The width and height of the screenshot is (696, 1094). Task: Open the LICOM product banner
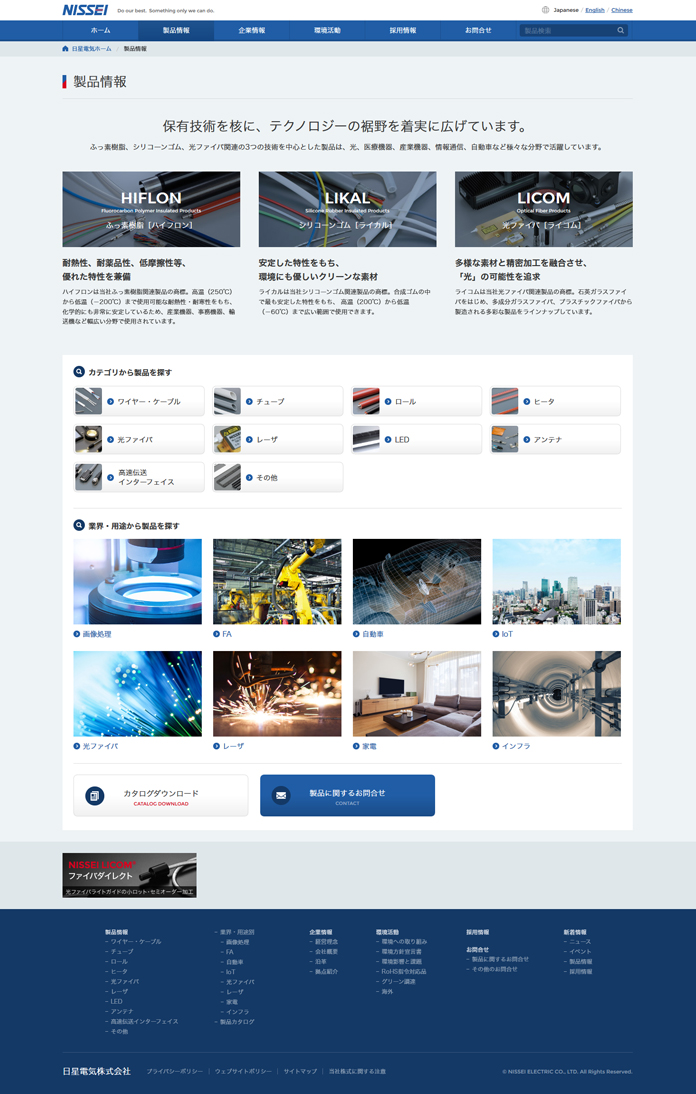click(x=544, y=209)
